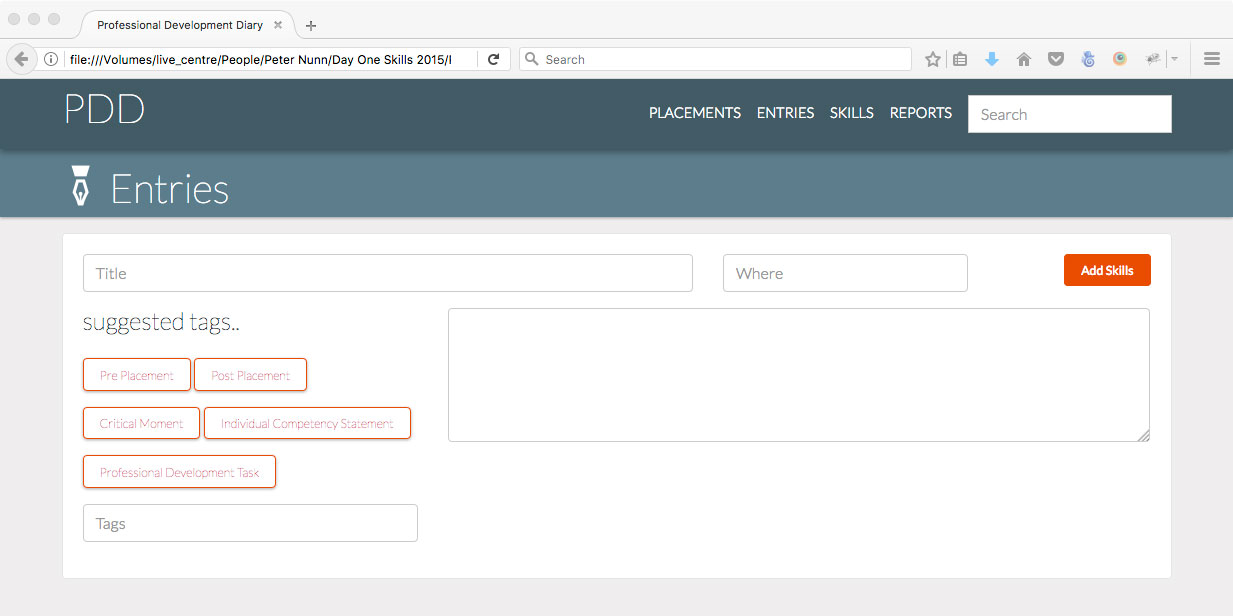1233x616 pixels.
Task: Save page to Pocket icon
Action: click(x=1055, y=59)
